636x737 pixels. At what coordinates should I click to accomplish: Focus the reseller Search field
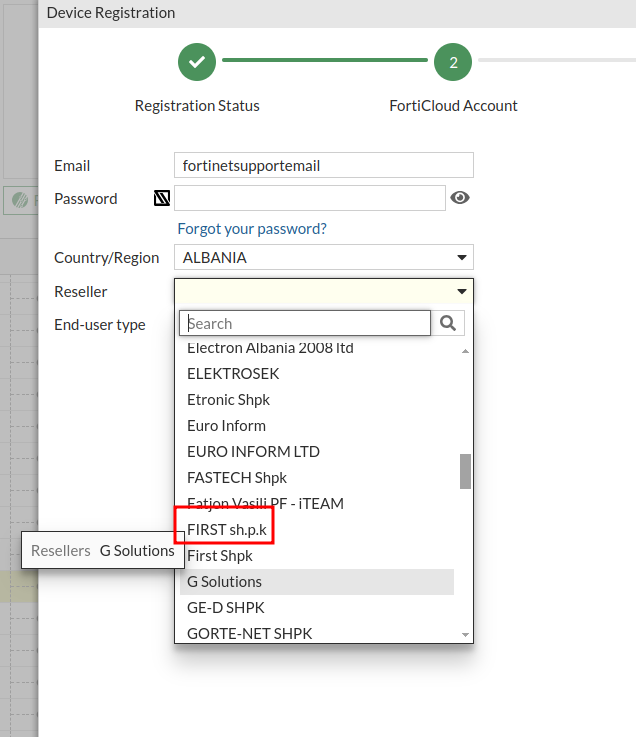tap(305, 323)
